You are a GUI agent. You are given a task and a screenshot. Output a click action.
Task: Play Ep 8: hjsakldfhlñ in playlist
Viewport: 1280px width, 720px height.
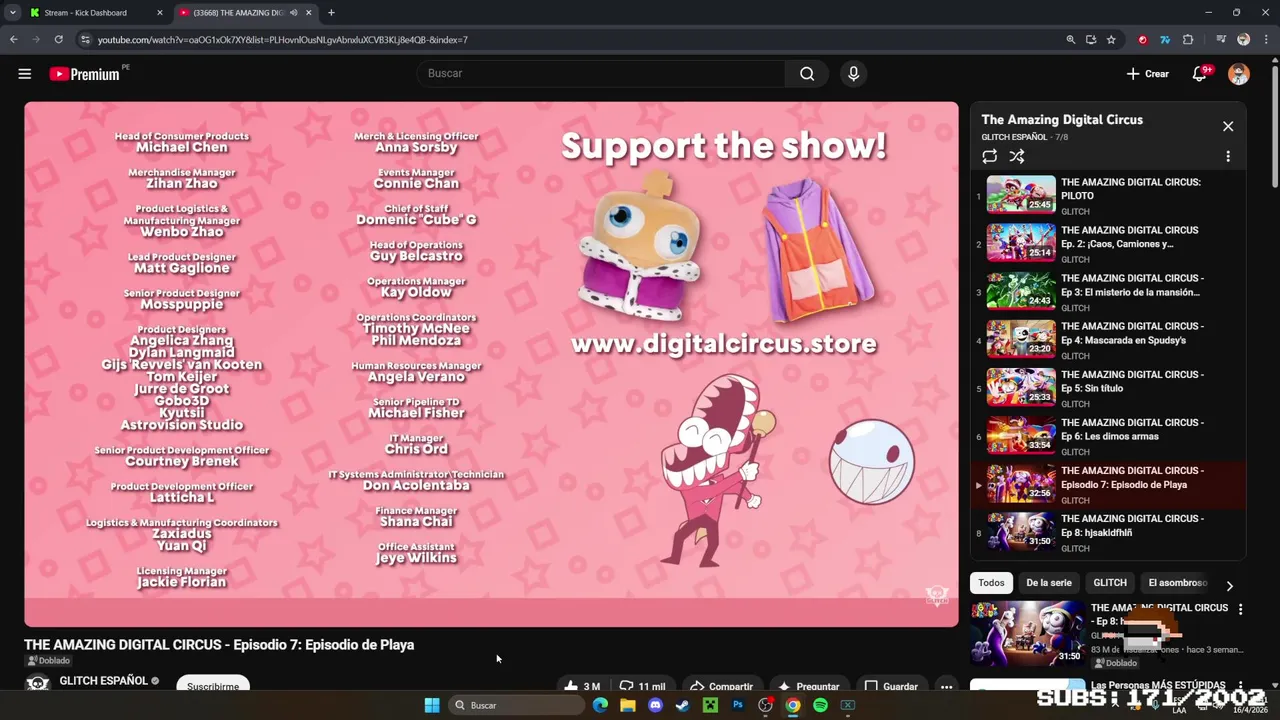(x=1108, y=532)
